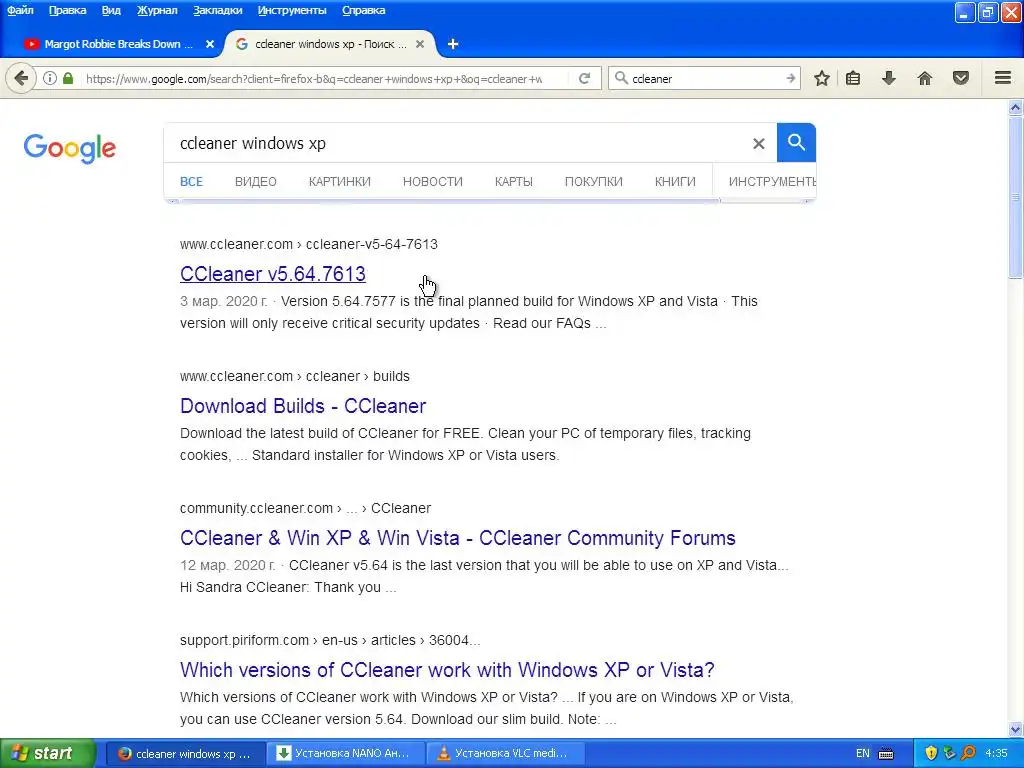
Task: Bookmark this page with the star icon
Action: (822, 78)
